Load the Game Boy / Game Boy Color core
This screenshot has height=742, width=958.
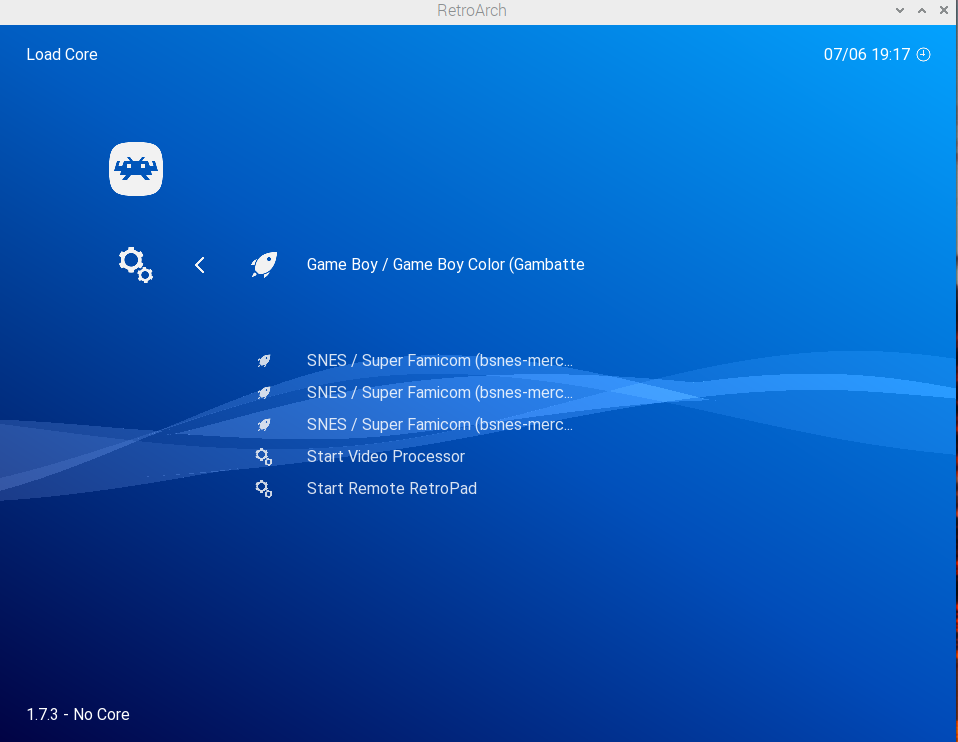(x=445, y=265)
